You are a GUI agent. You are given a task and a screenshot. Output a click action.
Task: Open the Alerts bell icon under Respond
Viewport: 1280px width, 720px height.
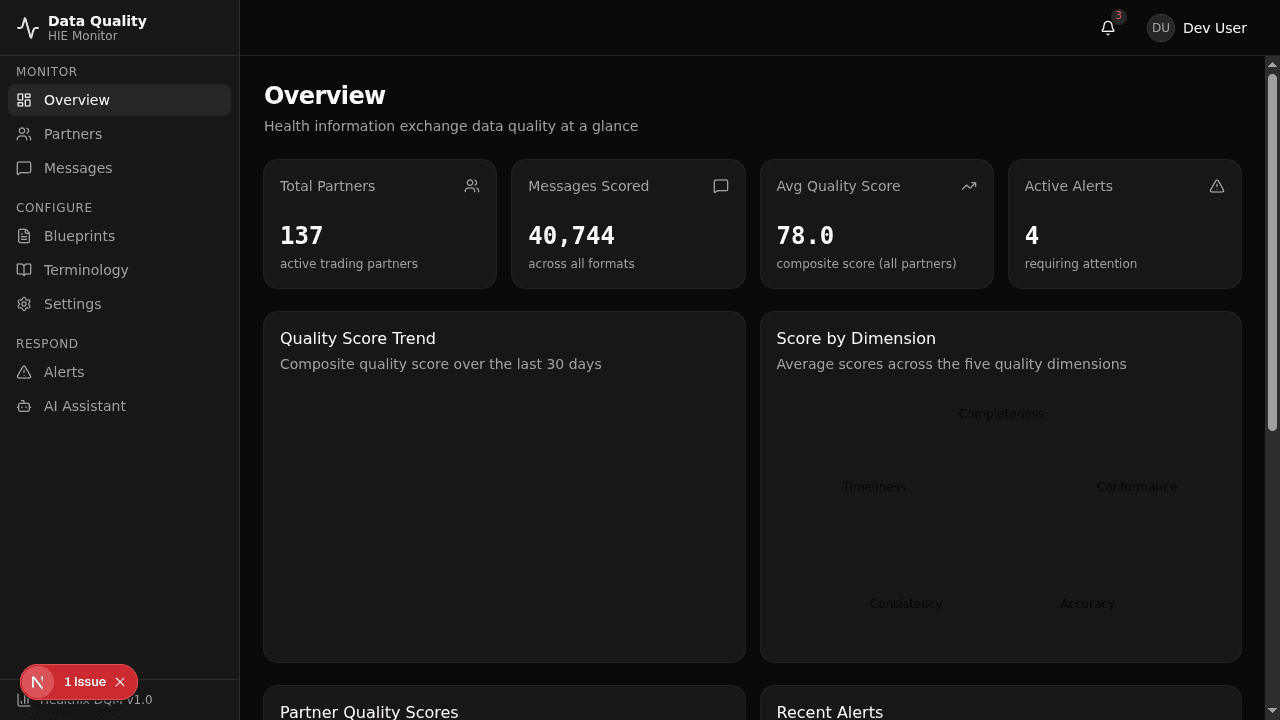click(24, 372)
